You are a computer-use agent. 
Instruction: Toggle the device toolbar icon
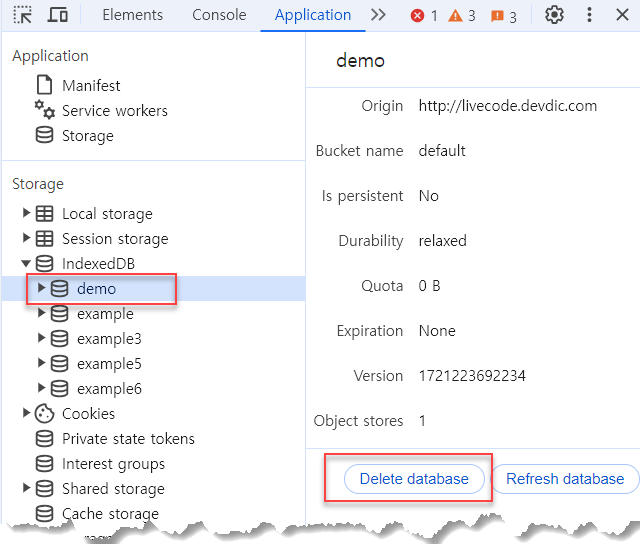(58, 15)
